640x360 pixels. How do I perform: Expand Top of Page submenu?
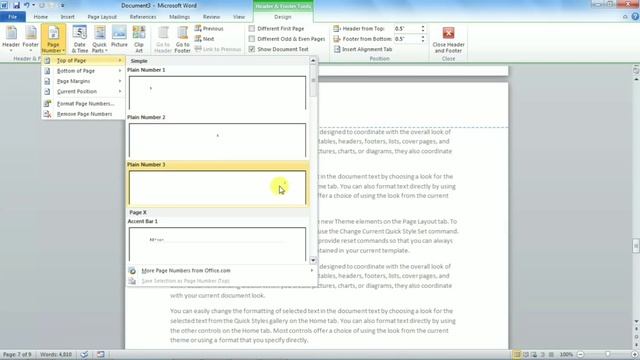(83, 60)
